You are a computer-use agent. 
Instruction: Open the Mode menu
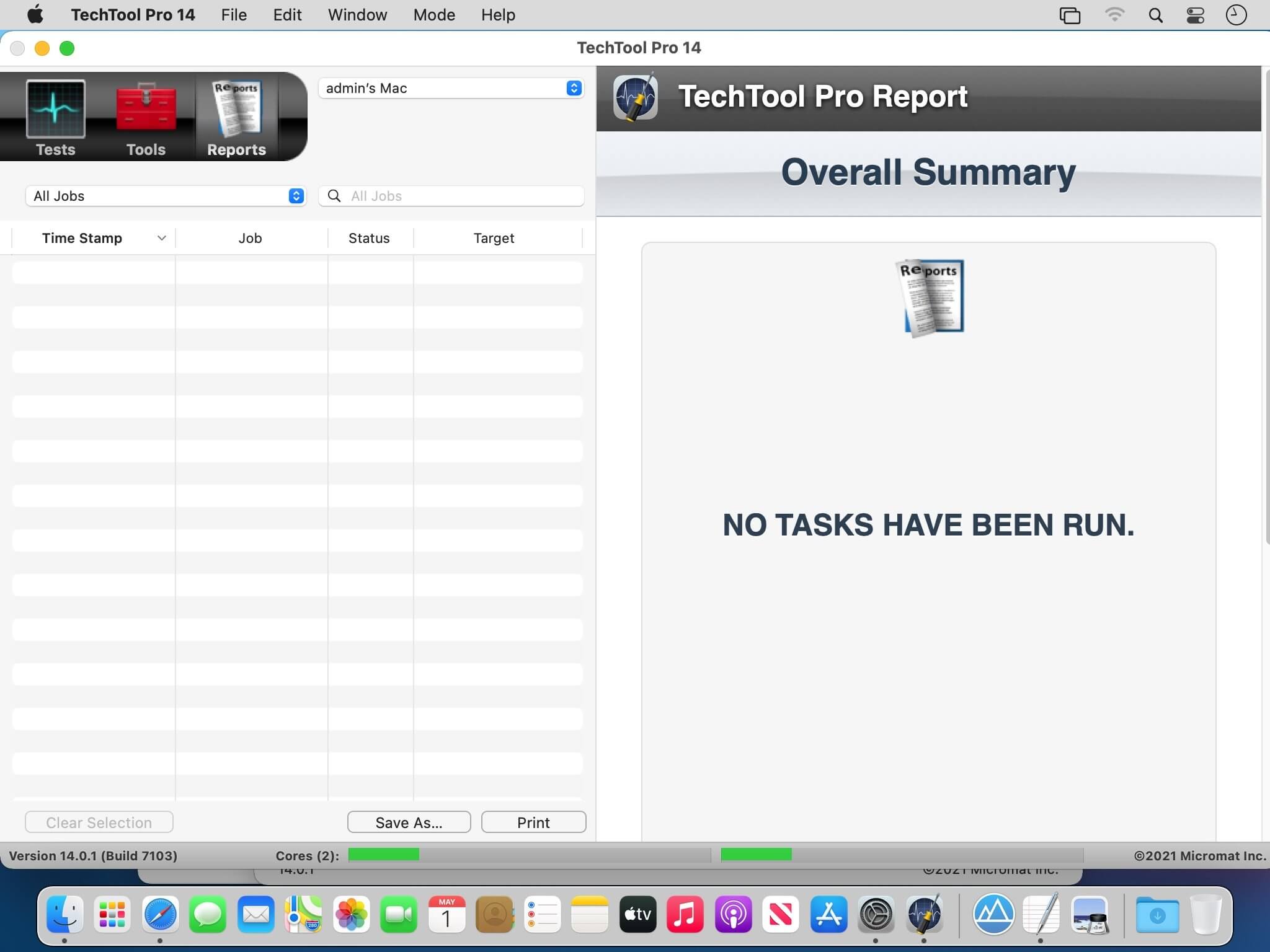(x=434, y=15)
